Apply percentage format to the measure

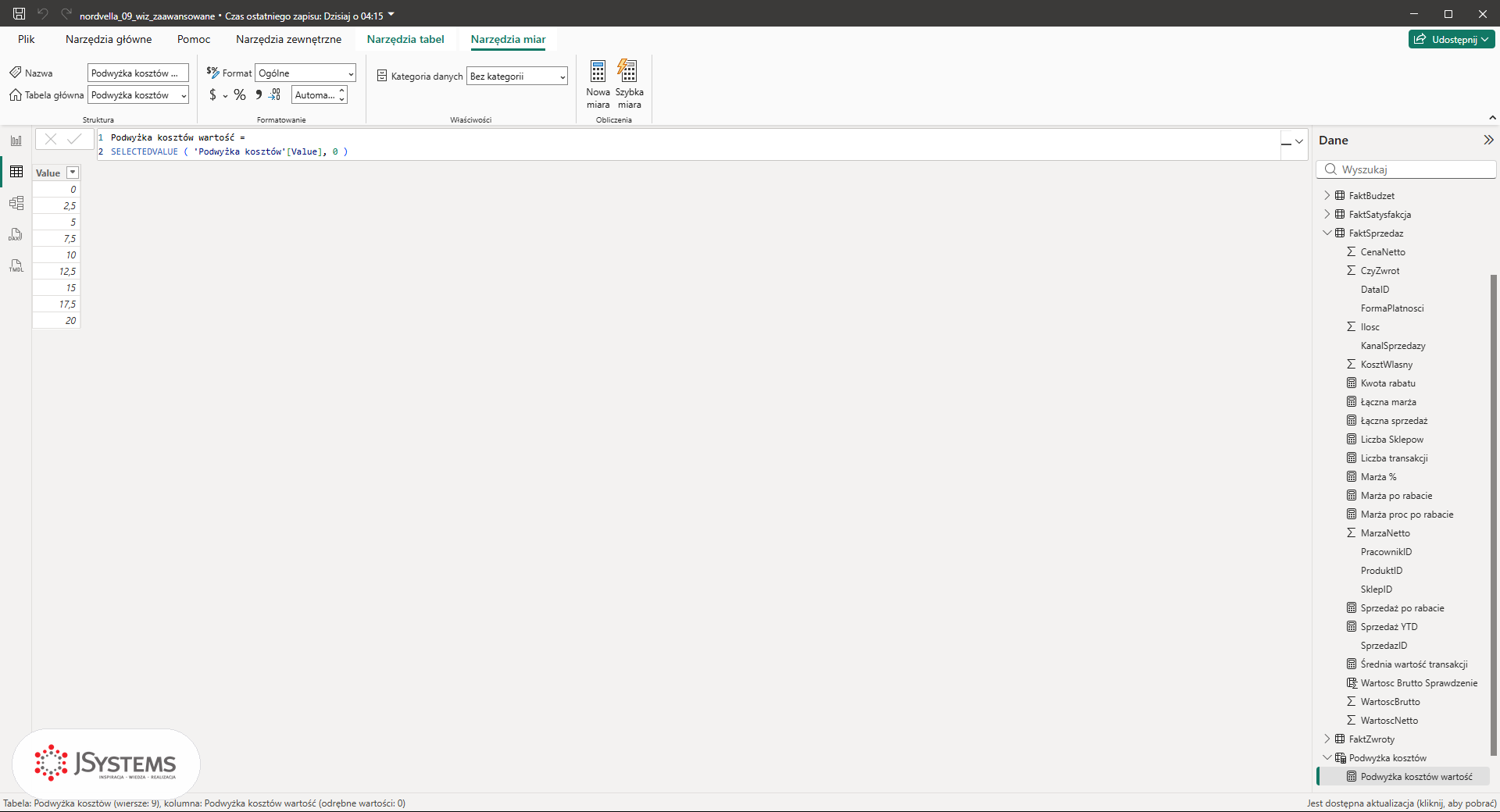pos(240,94)
